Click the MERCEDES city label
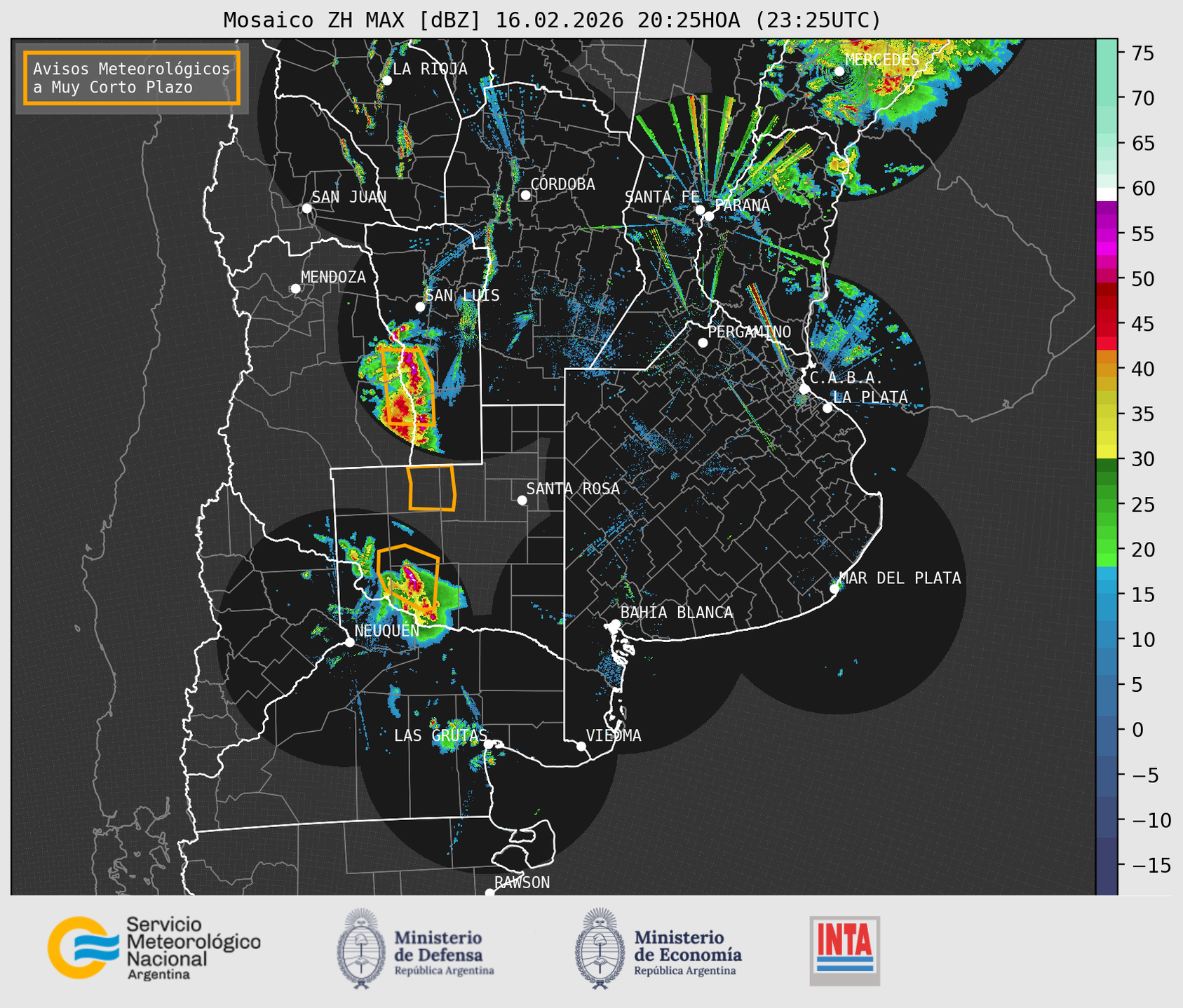 click(x=882, y=60)
